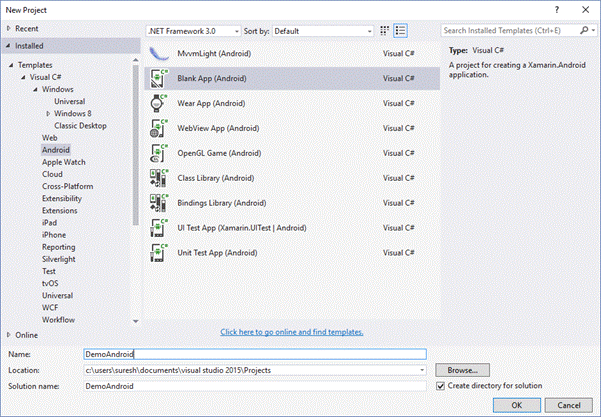The width and height of the screenshot is (601, 417).
Task: Select the Web category
Action: point(50,138)
